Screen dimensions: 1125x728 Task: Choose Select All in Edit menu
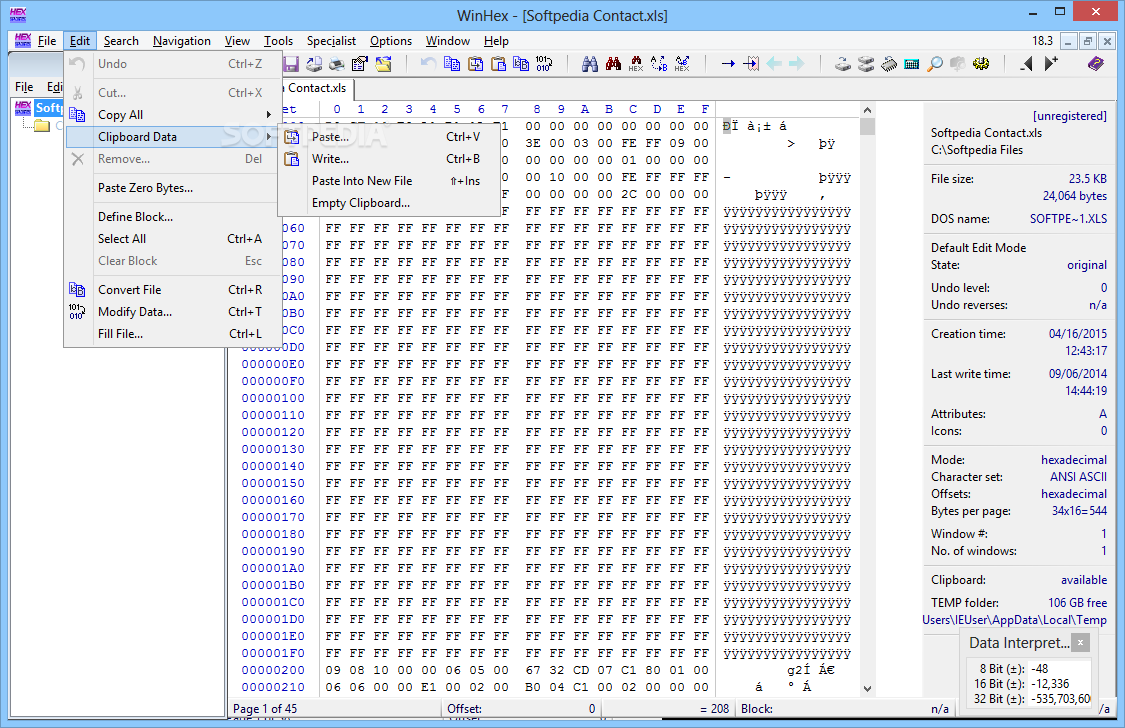172,239
